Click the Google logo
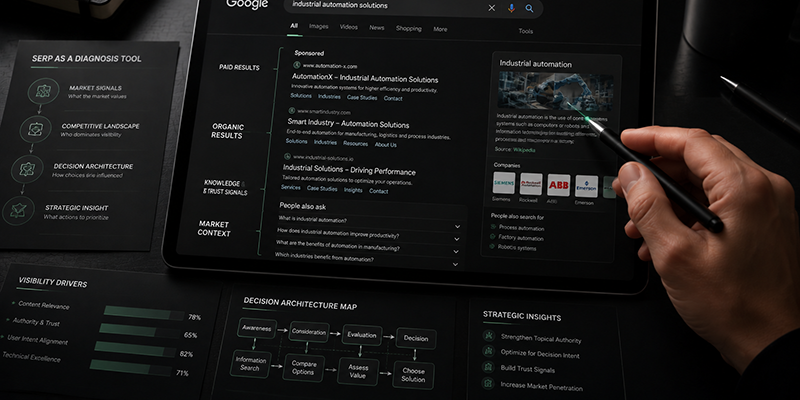Screen dimensions: 800x400 click(x=247, y=4)
